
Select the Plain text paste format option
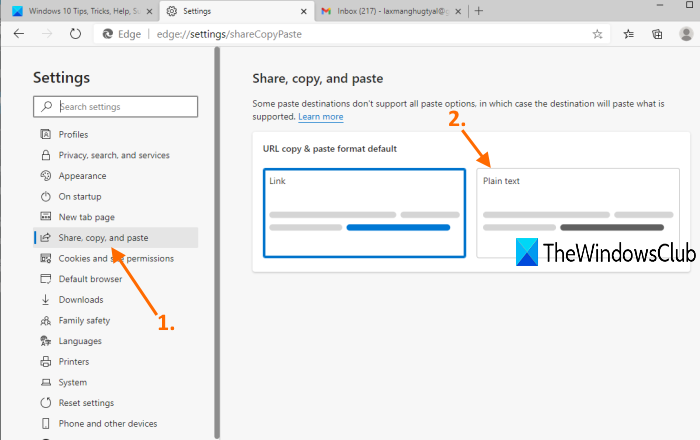(578, 213)
